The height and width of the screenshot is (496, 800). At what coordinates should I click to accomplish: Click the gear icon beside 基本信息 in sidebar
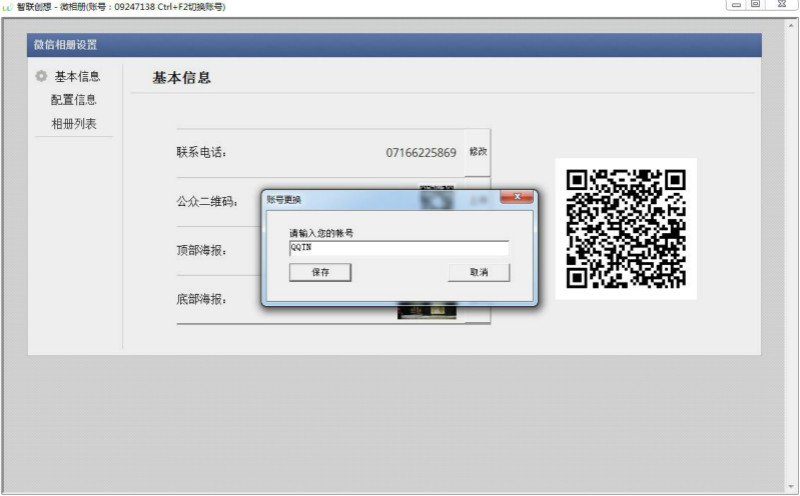click(x=41, y=76)
